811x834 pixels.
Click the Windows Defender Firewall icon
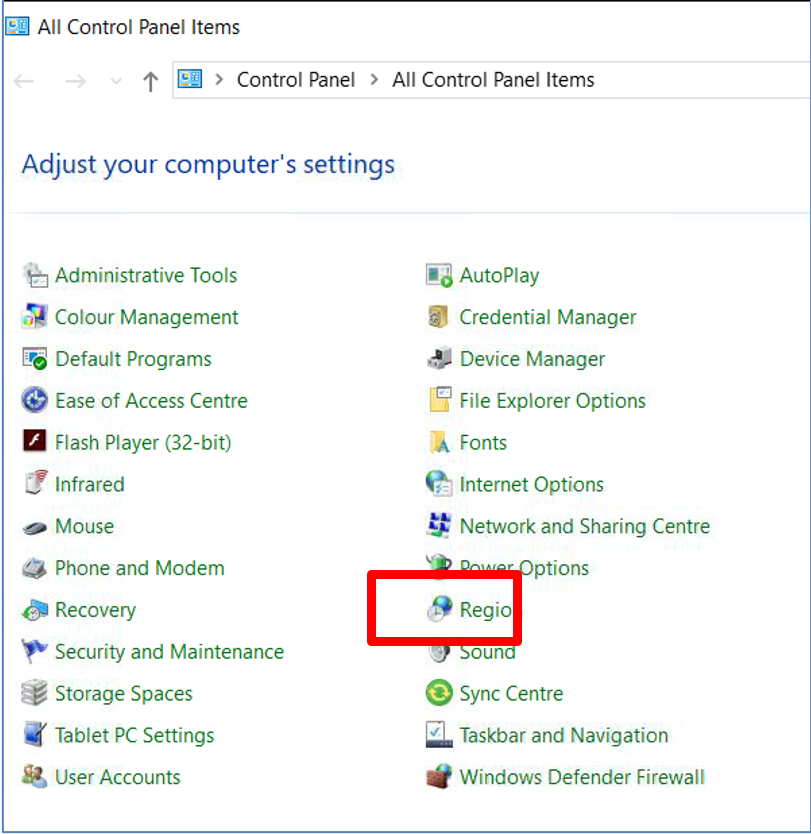pyautogui.click(x=439, y=777)
